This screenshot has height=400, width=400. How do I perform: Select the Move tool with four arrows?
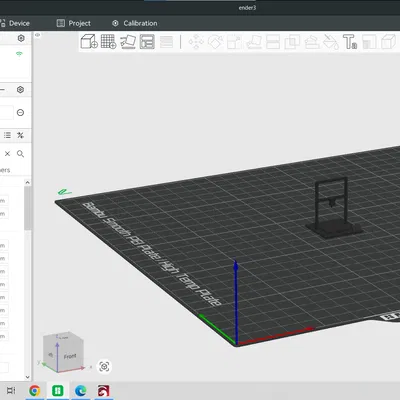[196, 42]
